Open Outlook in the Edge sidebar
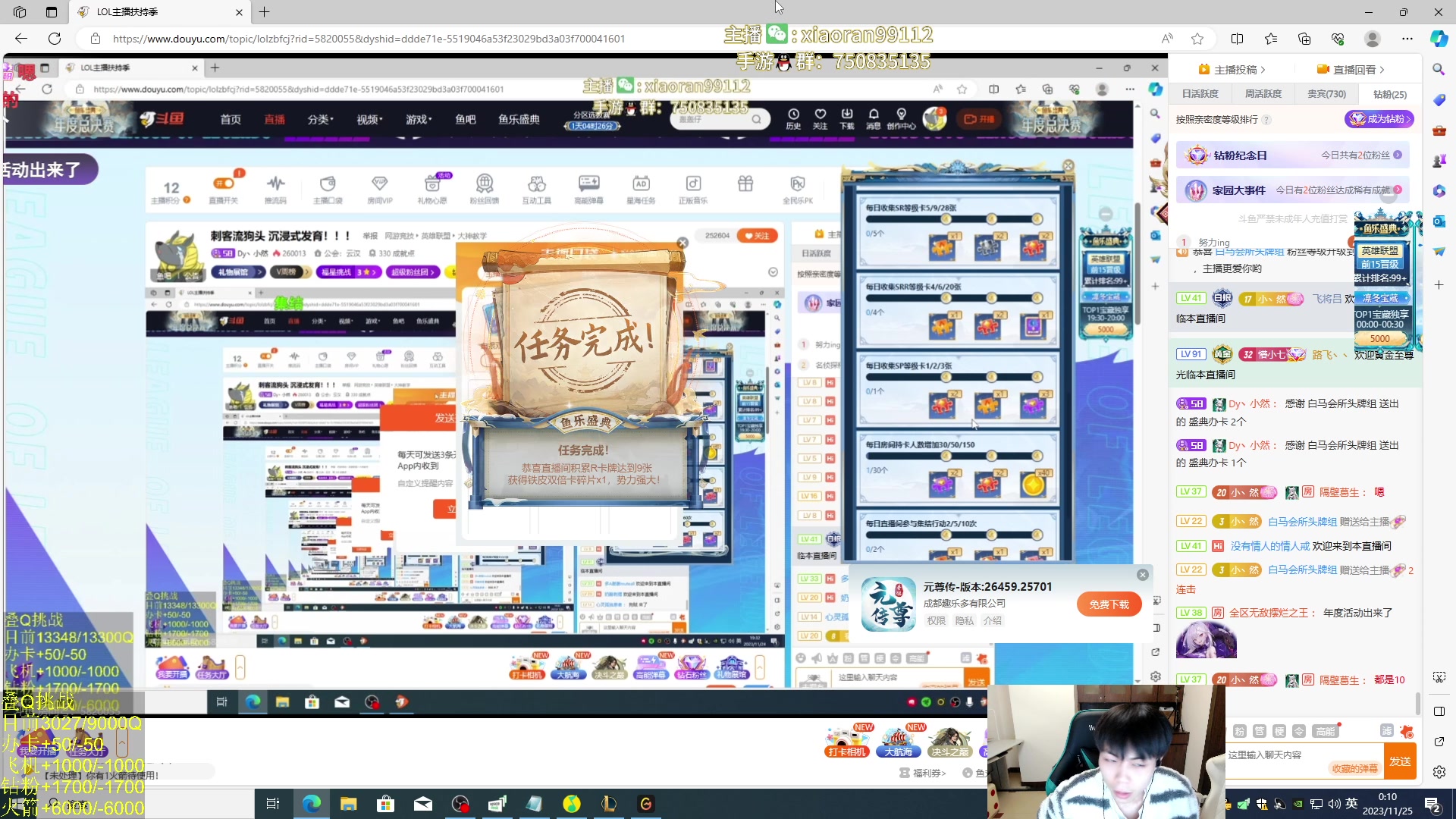1456x819 pixels. pos(1439,221)
